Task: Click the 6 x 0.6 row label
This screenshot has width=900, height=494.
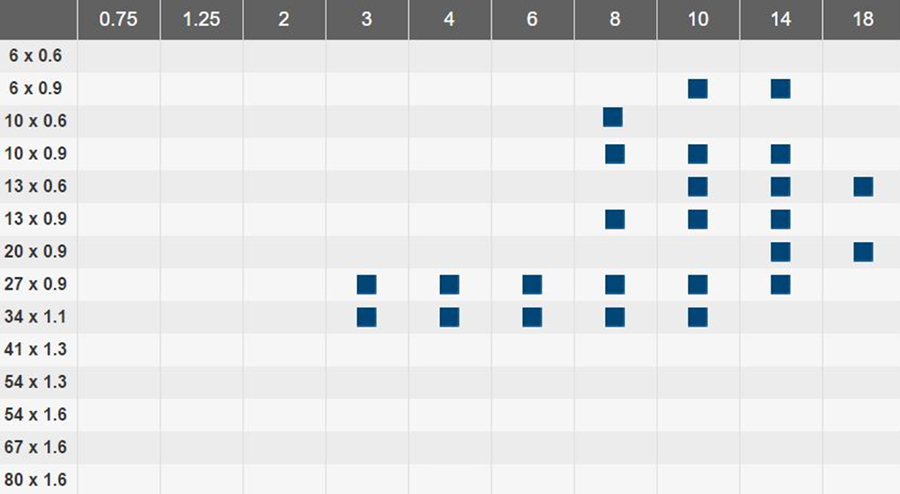Action: click(x=36, y=56)
